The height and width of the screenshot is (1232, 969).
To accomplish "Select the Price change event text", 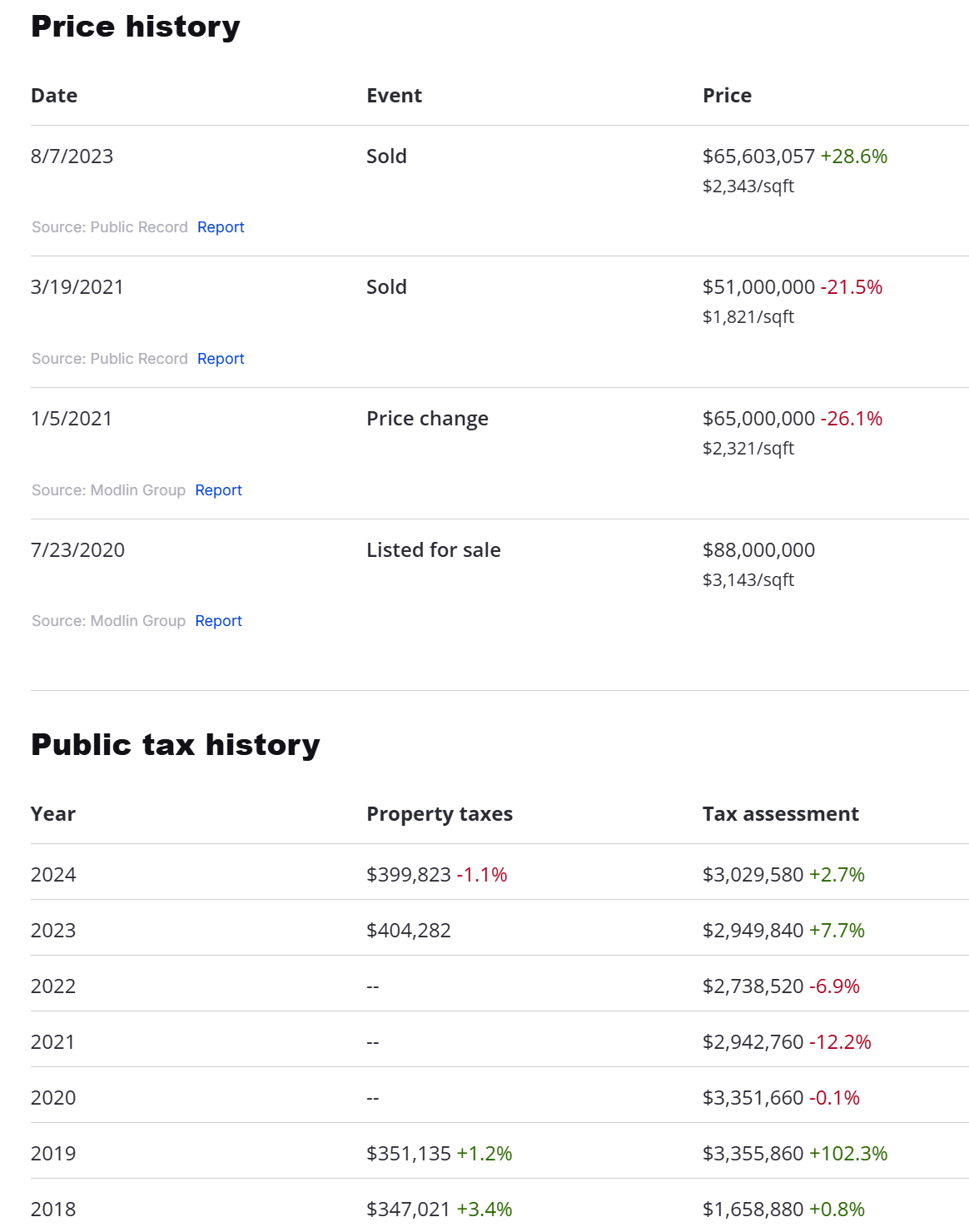I will [x=427, y=419].
